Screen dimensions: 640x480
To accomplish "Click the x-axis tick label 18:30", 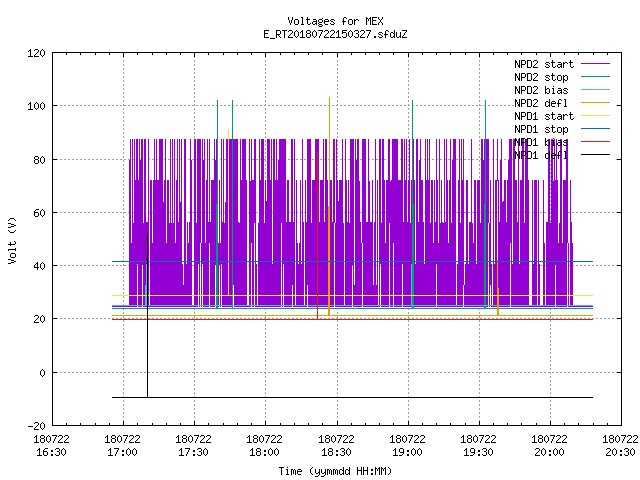I will point(336,452).
